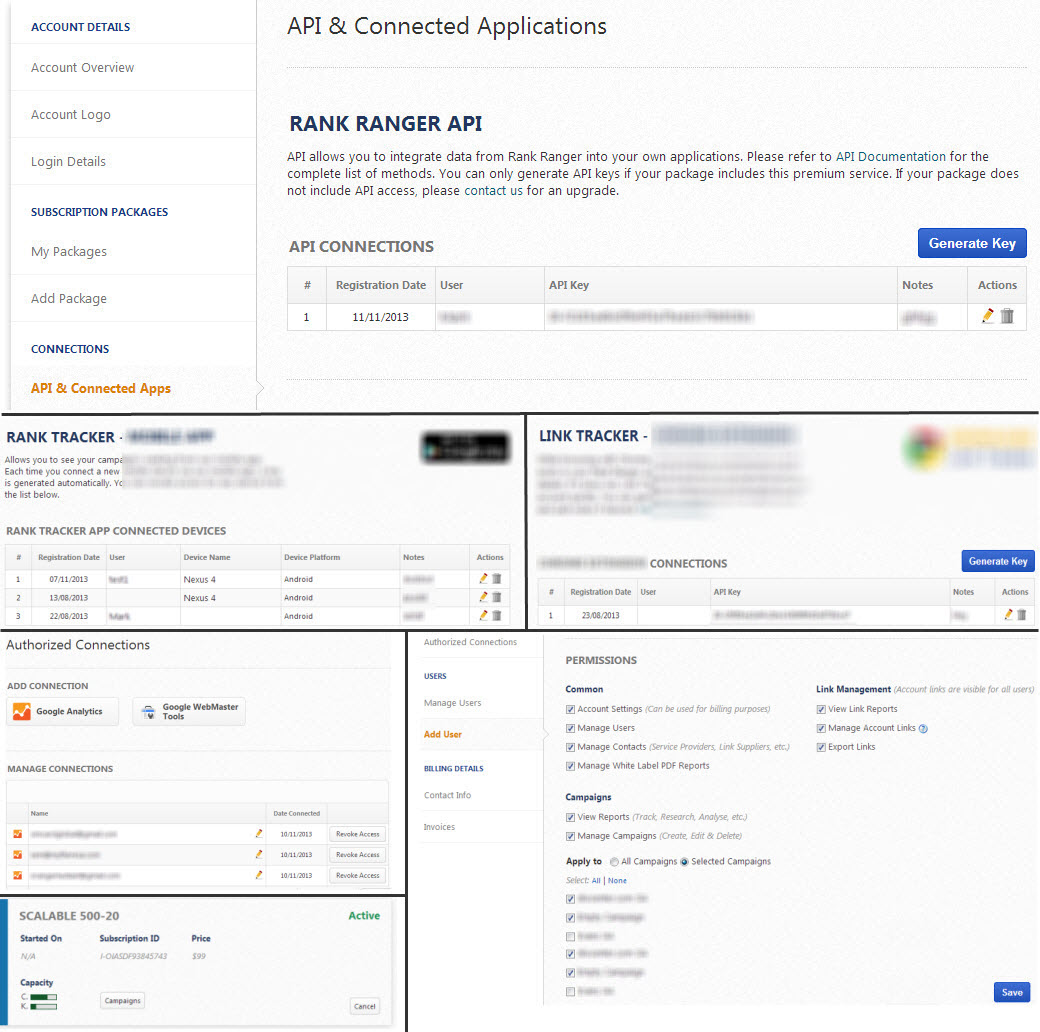Select the All Campaigns radio option
1040x1032 pixels.
click(613, 861)
